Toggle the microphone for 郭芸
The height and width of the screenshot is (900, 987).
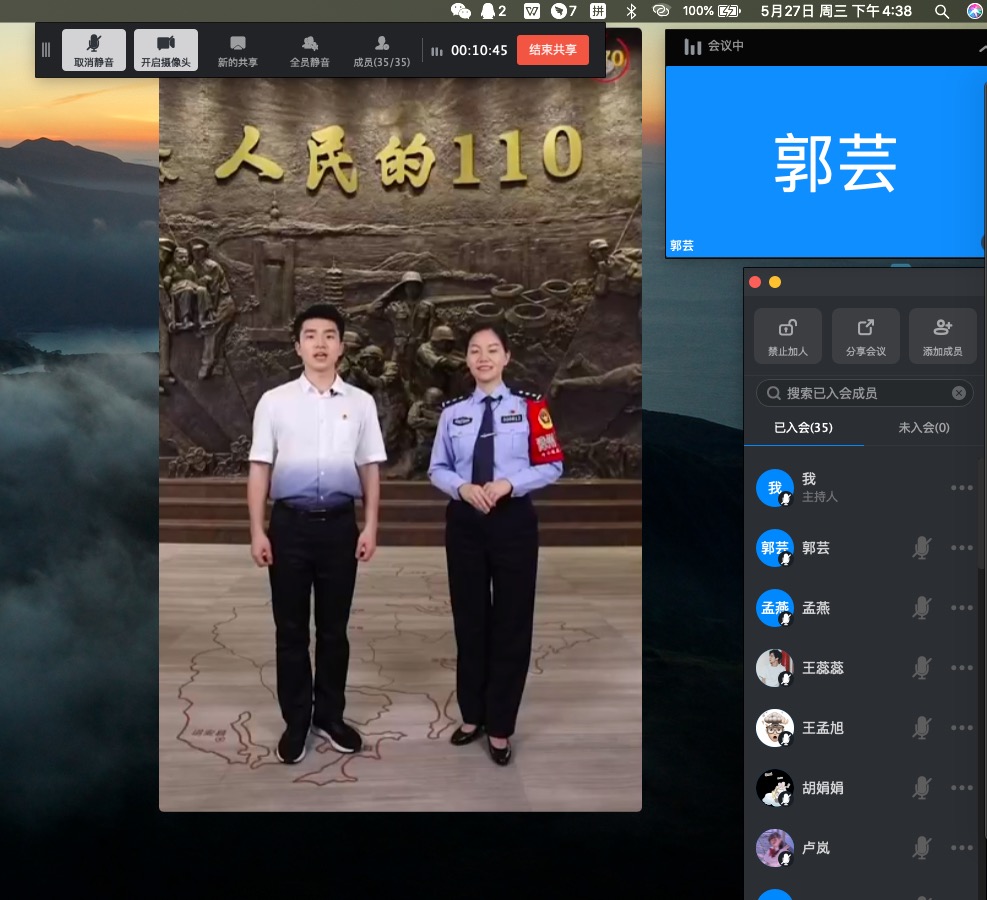click(921, 548)
